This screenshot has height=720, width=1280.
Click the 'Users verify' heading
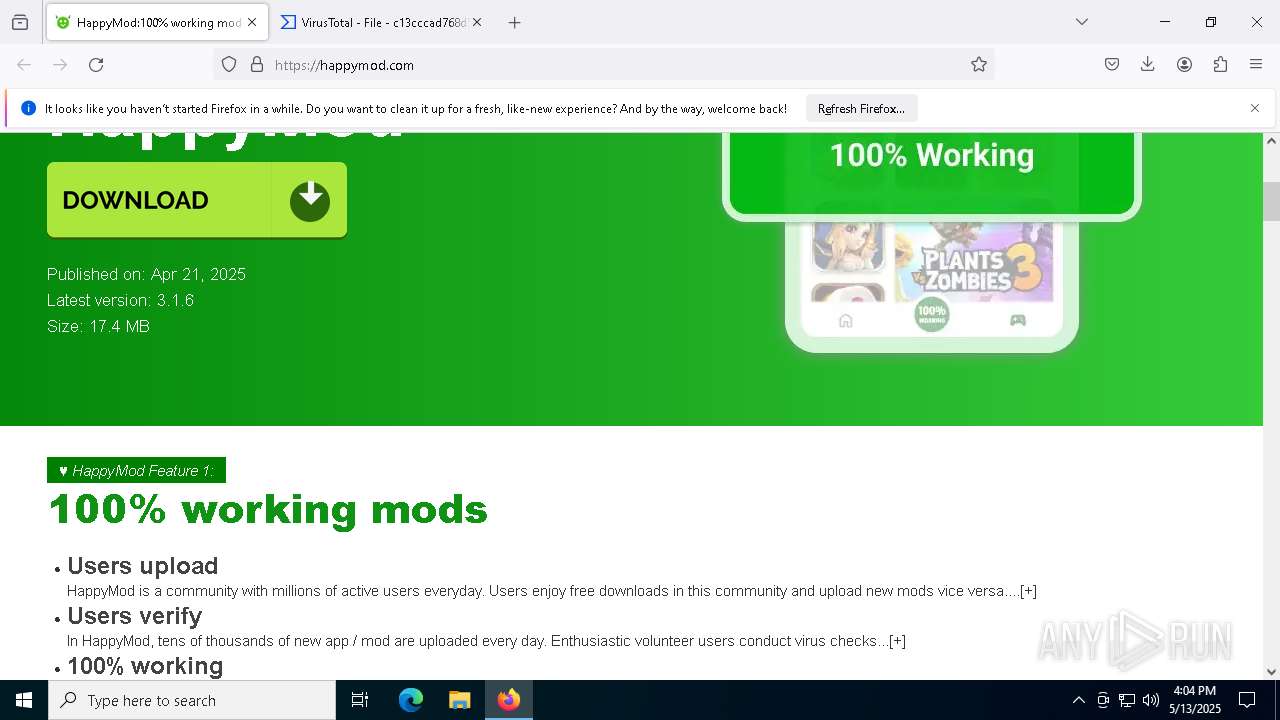click(x=135, y=616)
